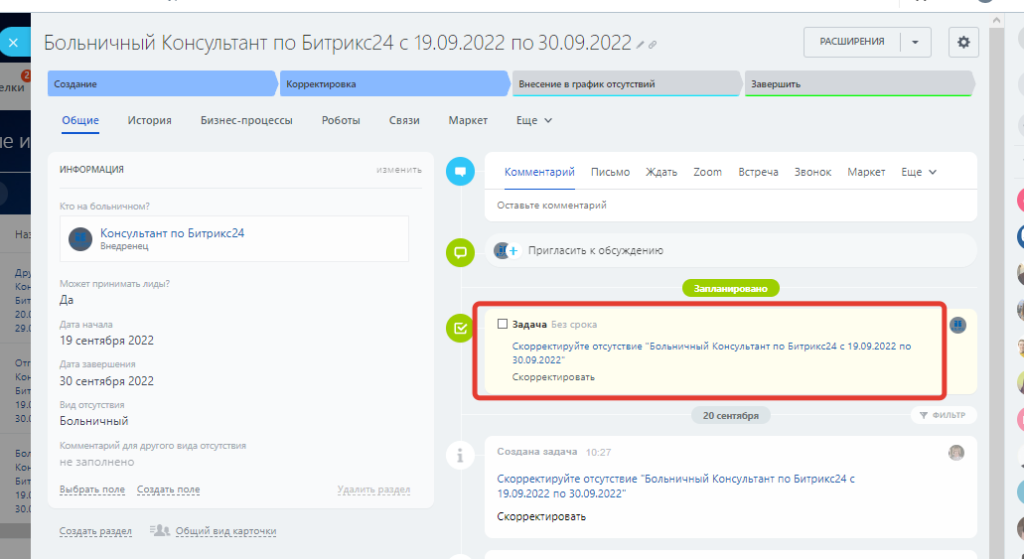This screenshot has height=559, width=1024.
Task: Select the Письмо activity tab
Action: pyautogui.click(x=610, y=172)
